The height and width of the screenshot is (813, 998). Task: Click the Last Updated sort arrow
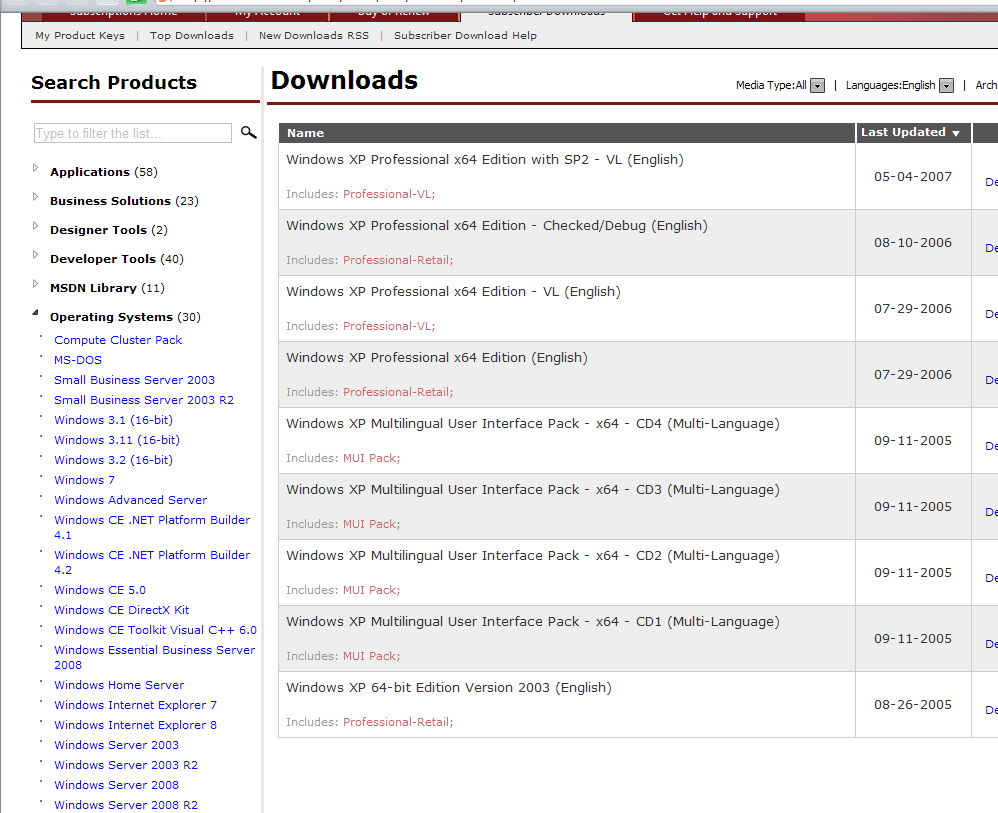[956, 133]
